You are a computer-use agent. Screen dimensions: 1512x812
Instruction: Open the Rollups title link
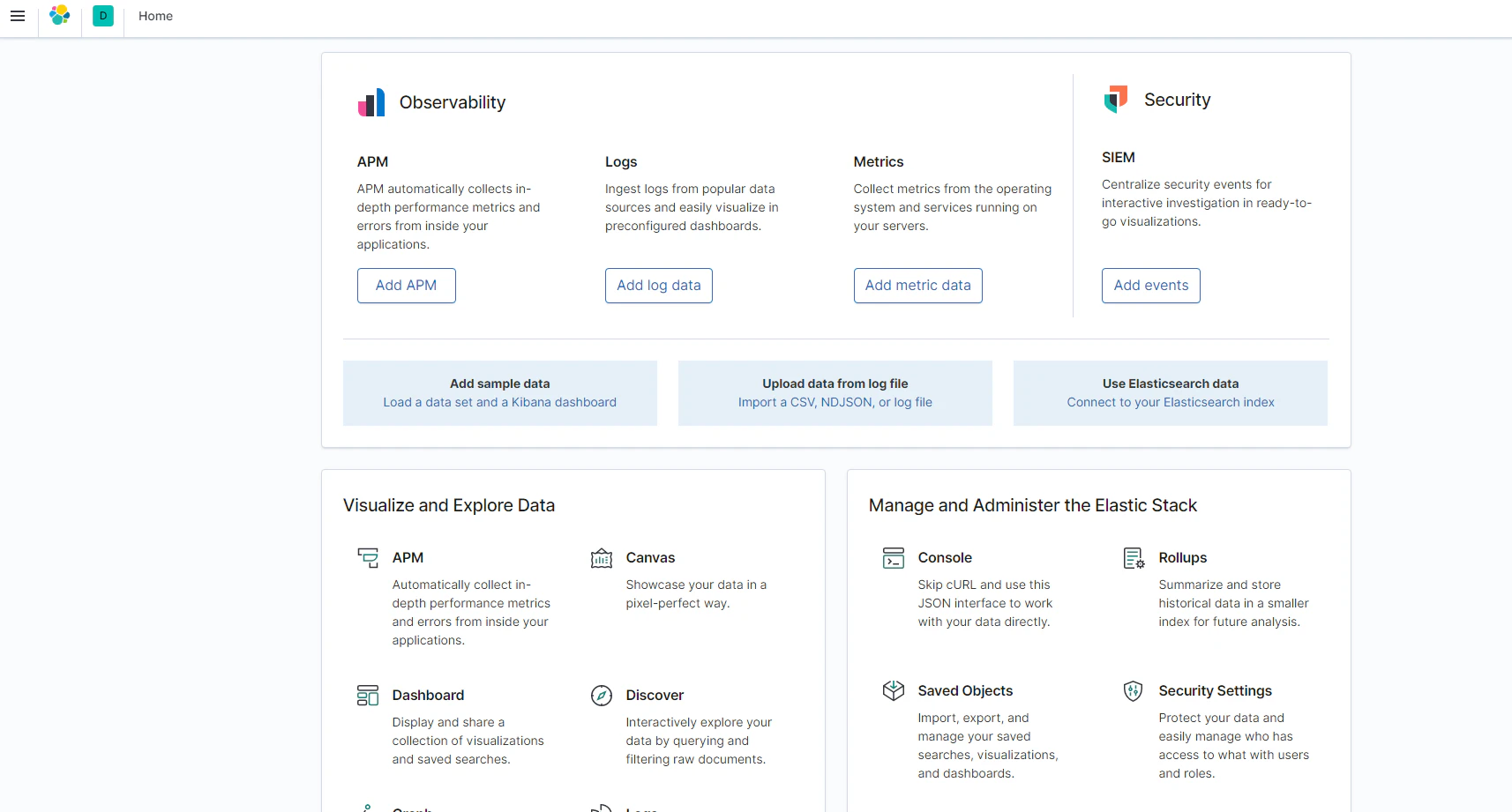click(1183, 558)
